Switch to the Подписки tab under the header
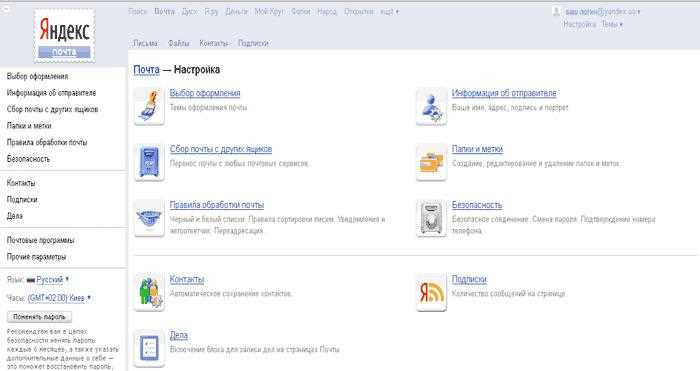 point(253,43)
